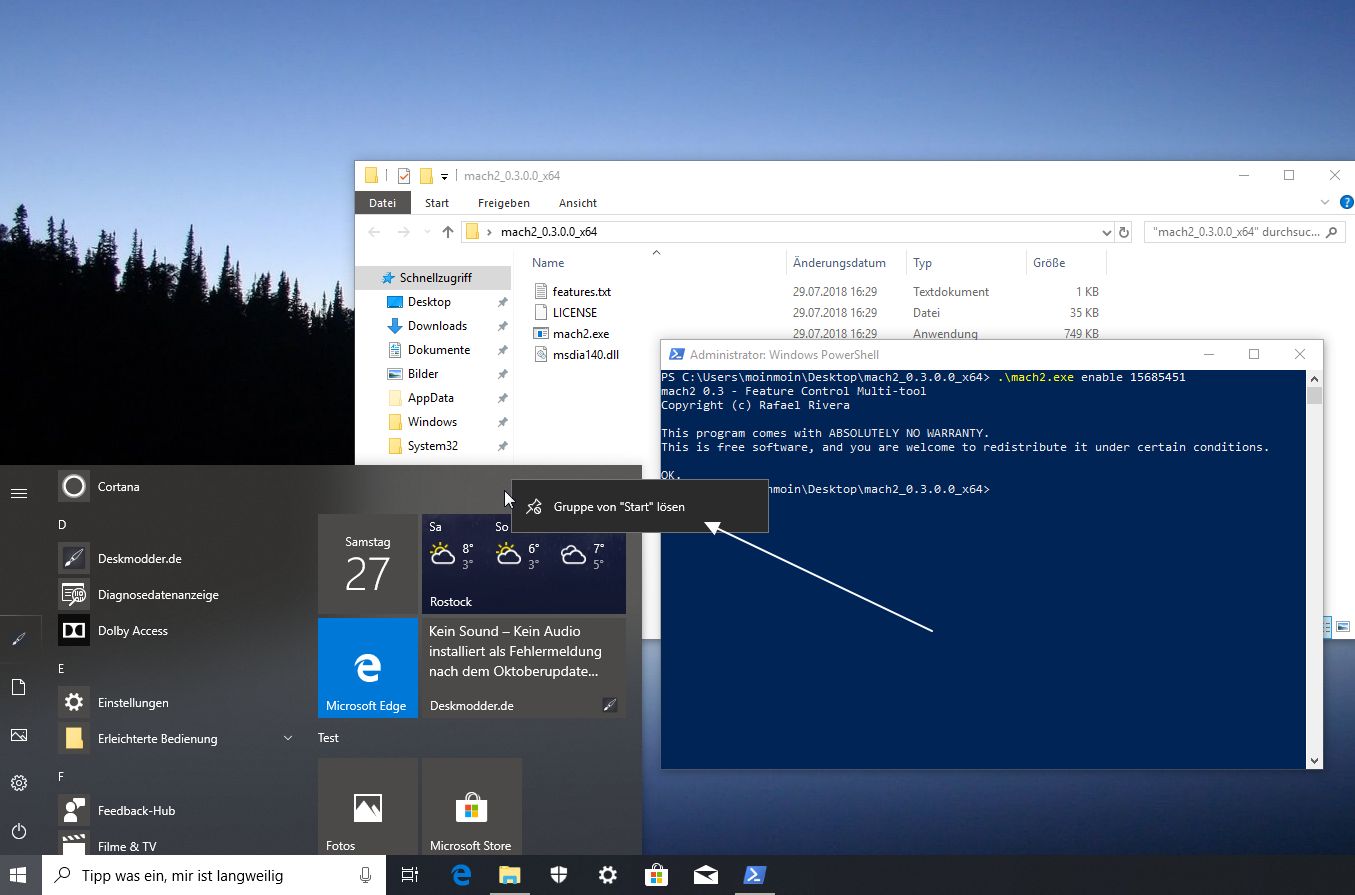The width and height of the screenshot is (1355, 895).
Task: Open Windows Security shield in taskbar
Action: (559, 875)
